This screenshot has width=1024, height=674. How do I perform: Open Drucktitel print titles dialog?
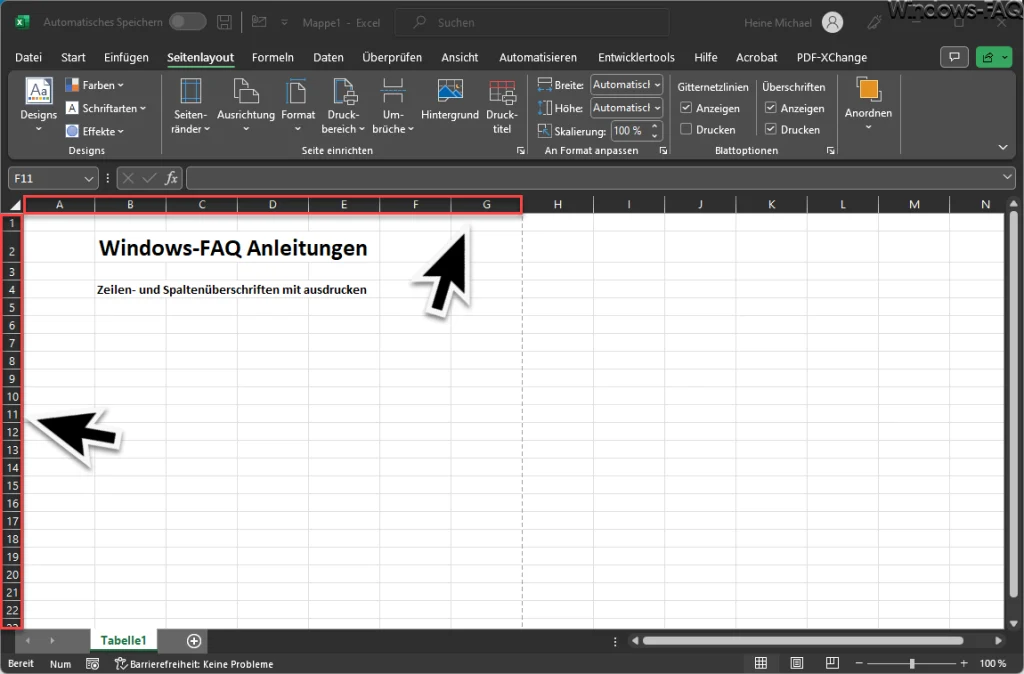[x=502, y=106]
